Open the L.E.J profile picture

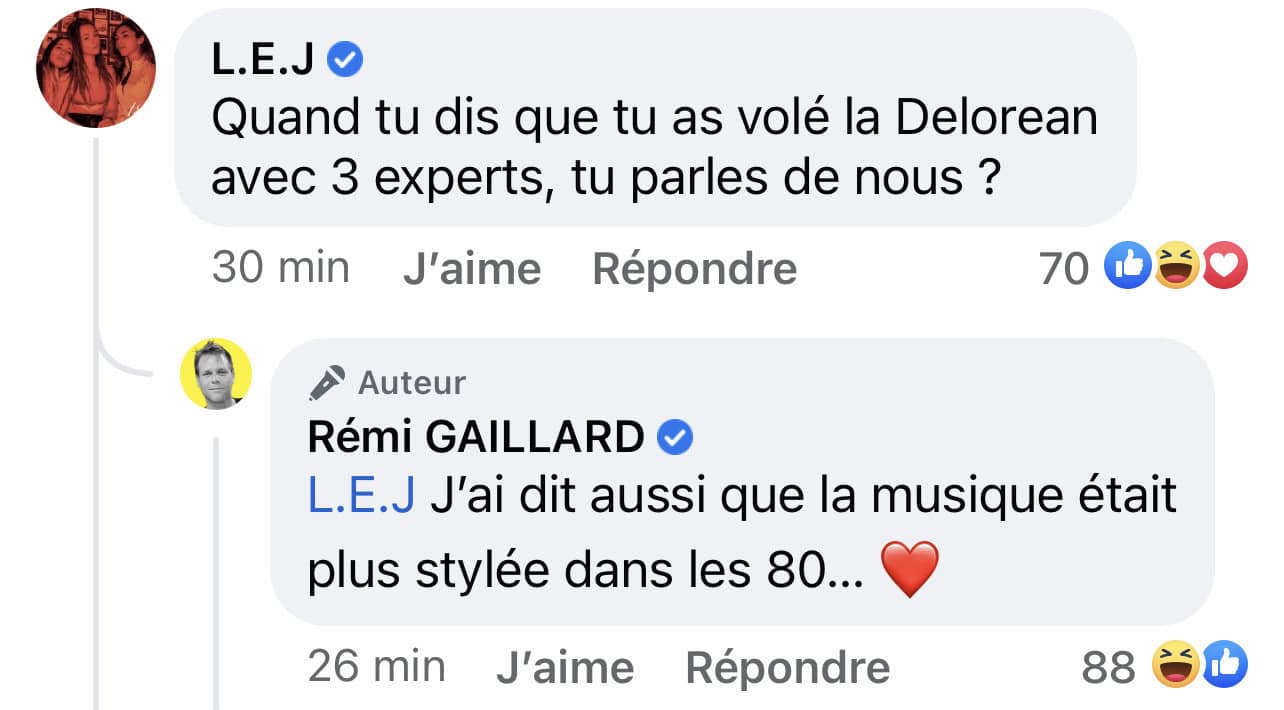point(96,69)
